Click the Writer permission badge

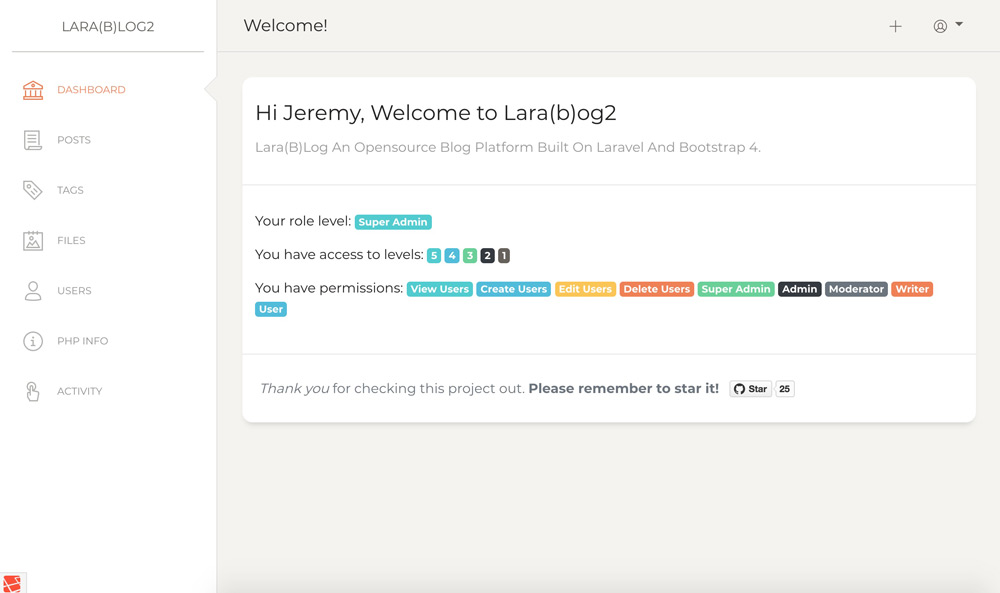point(911,288)
